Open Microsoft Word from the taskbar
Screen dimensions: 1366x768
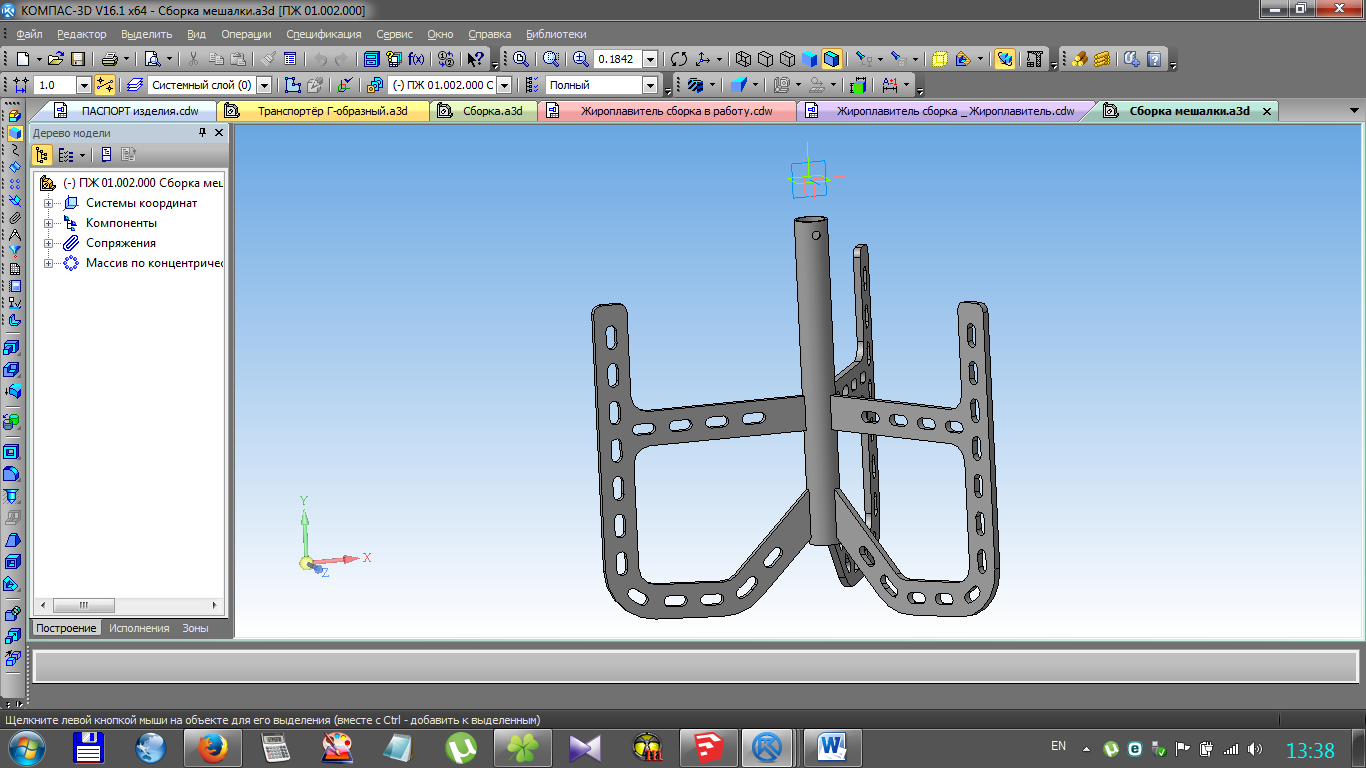pyautogui.click(x=832, y=747)
